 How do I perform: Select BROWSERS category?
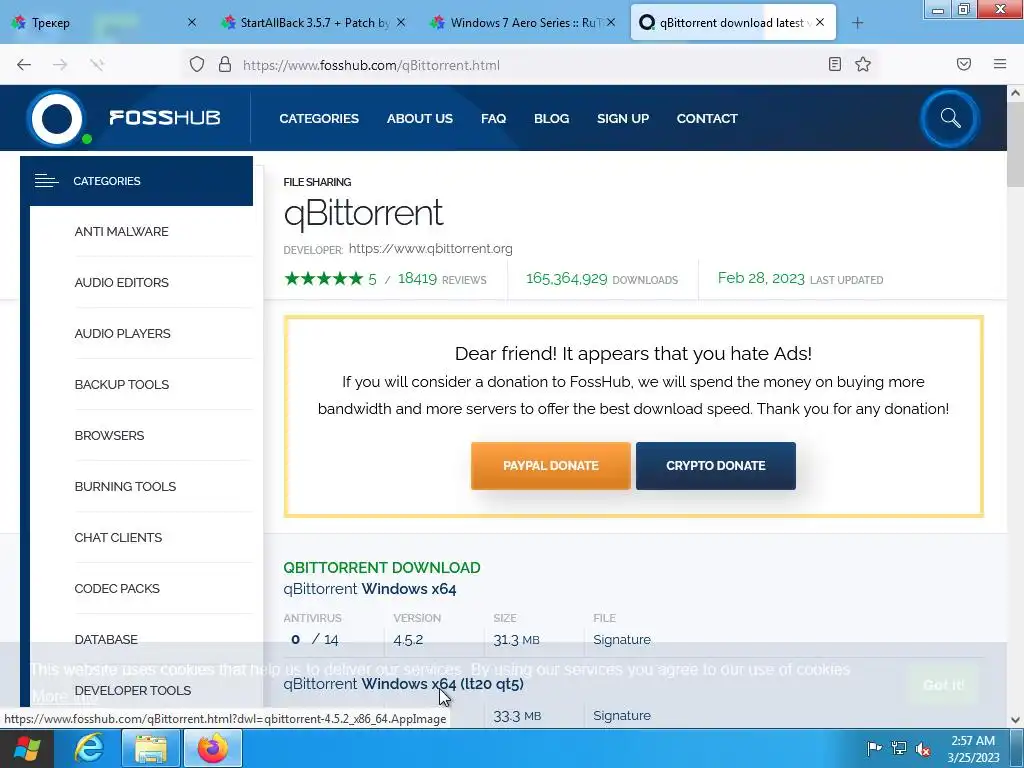click(109, 436)
